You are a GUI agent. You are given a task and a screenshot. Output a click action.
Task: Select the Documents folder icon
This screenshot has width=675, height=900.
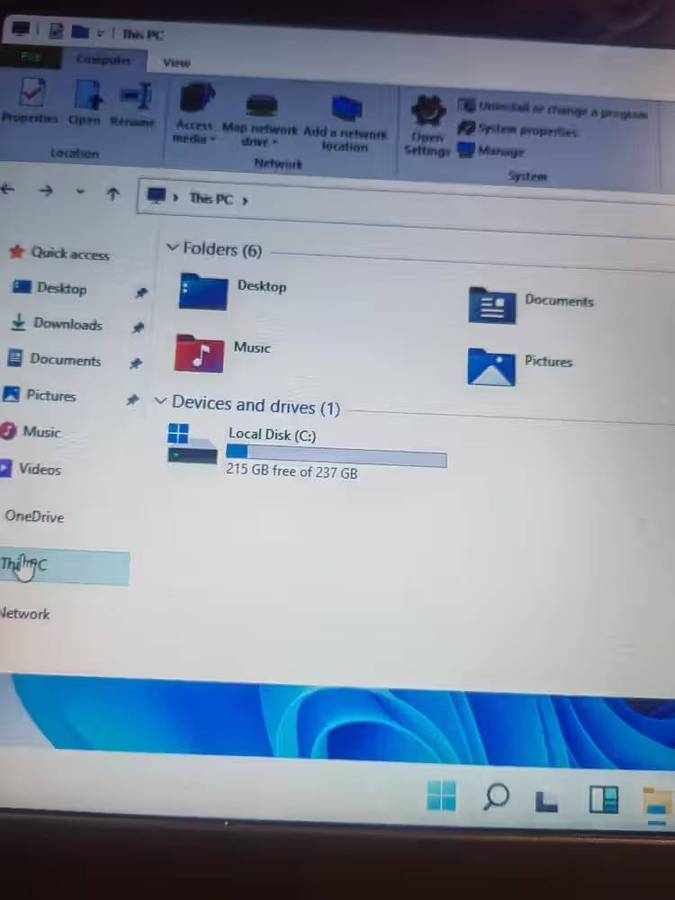point(492,305)
